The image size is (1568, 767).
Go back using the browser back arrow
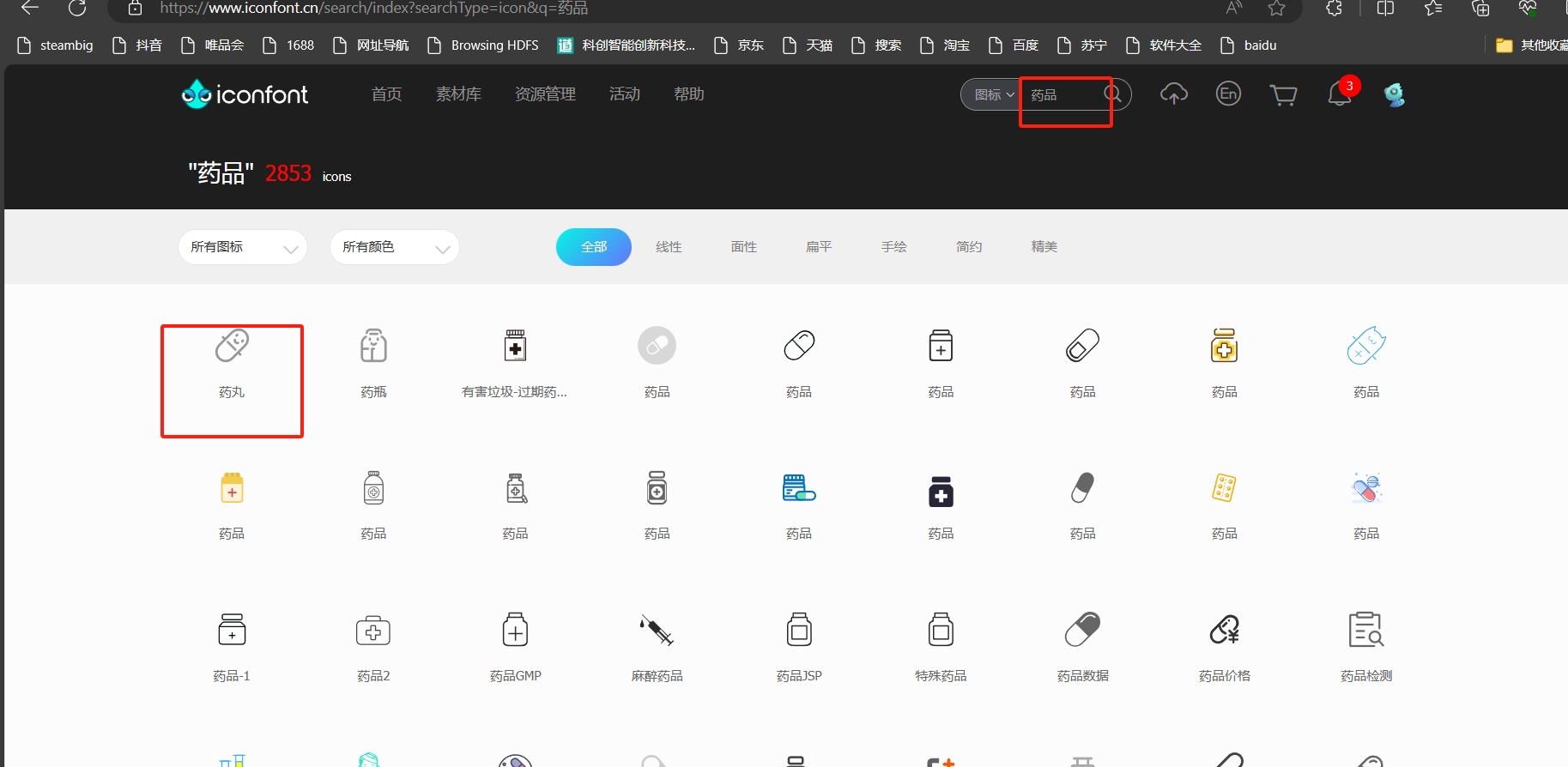(30, 8)
